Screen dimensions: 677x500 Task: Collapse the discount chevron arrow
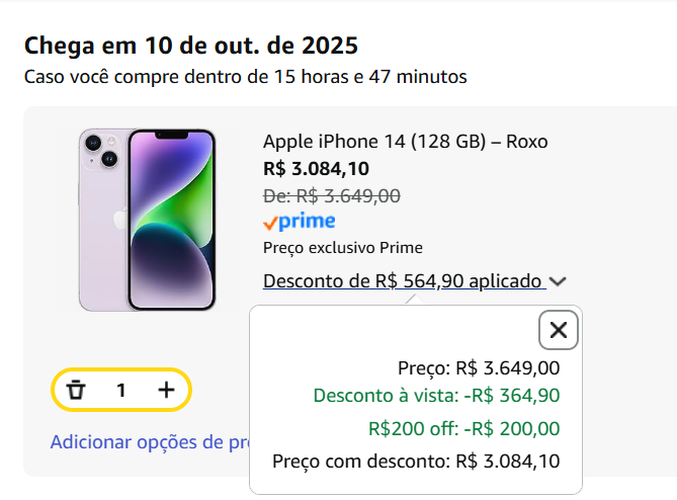[558, 282]
